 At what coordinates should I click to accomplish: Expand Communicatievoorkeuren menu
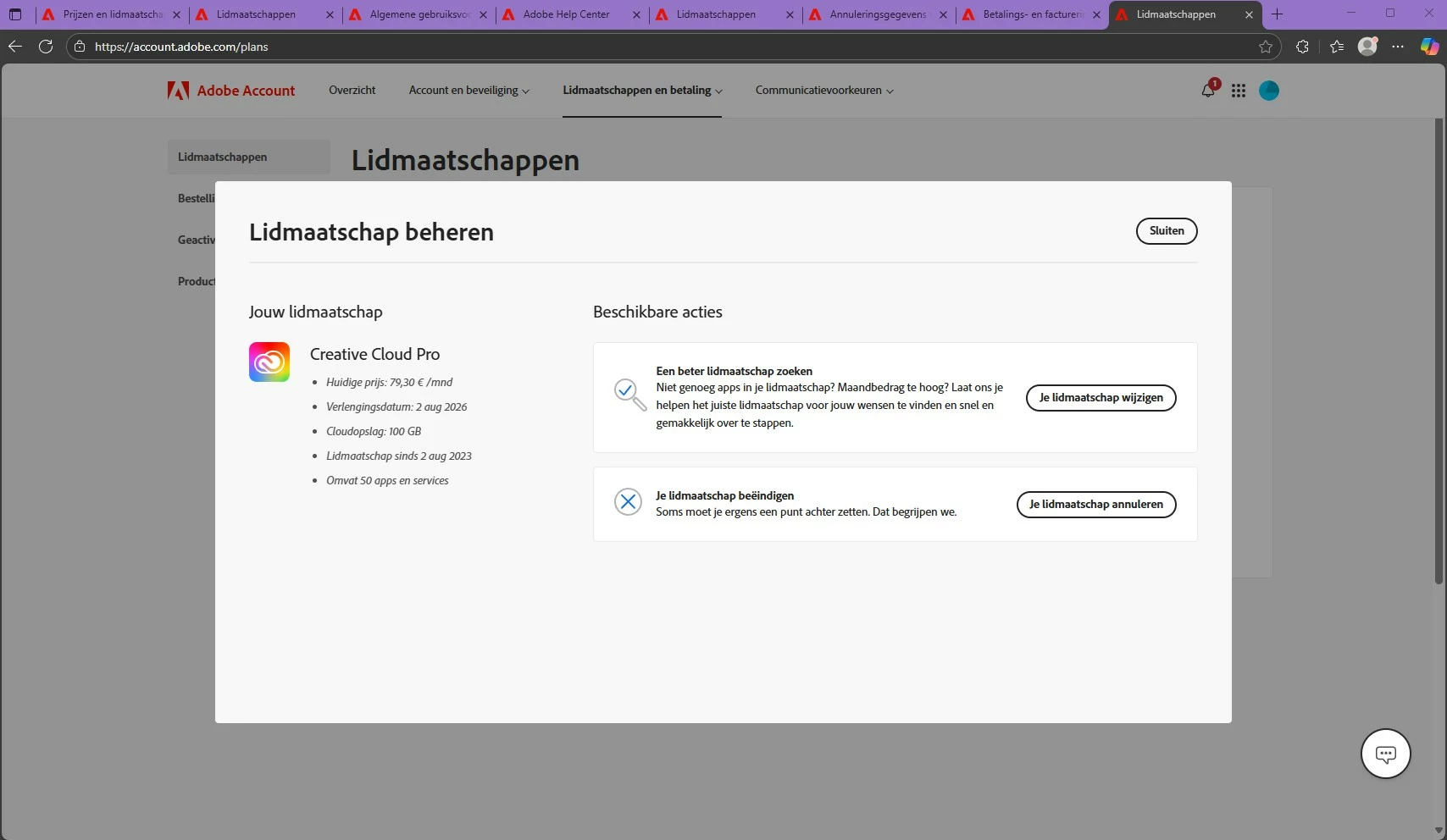(824, 91)
